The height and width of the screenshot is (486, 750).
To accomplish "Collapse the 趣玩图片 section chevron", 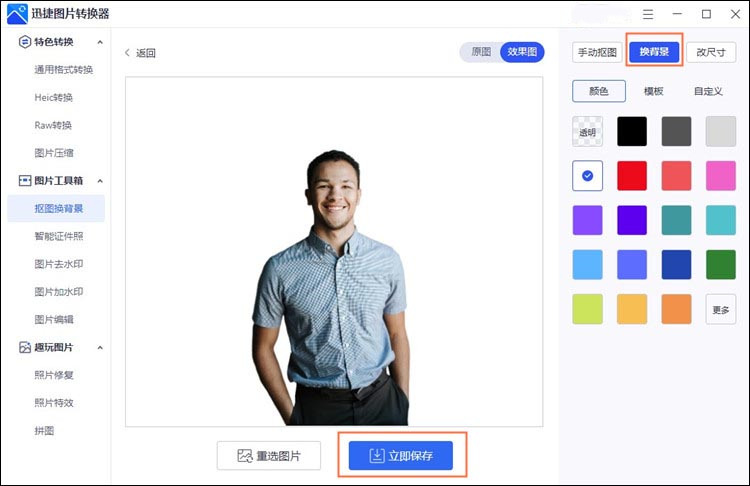I will (x=100, y=347).
